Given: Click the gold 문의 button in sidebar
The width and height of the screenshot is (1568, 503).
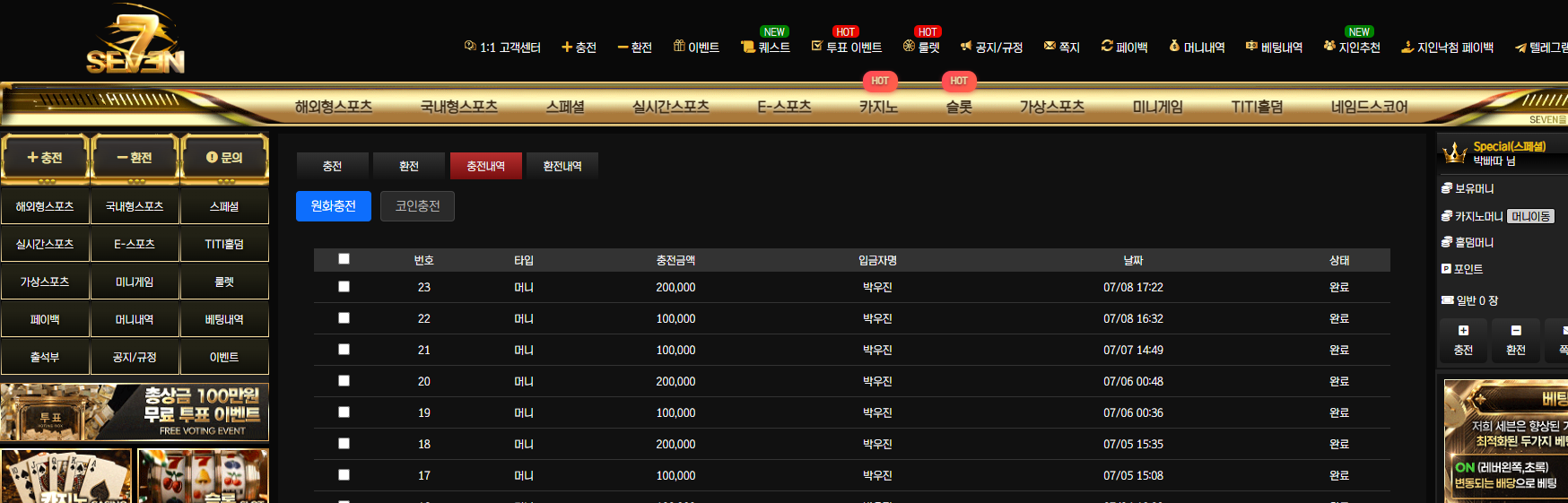Looking at the screenshot, I should 224,158.
